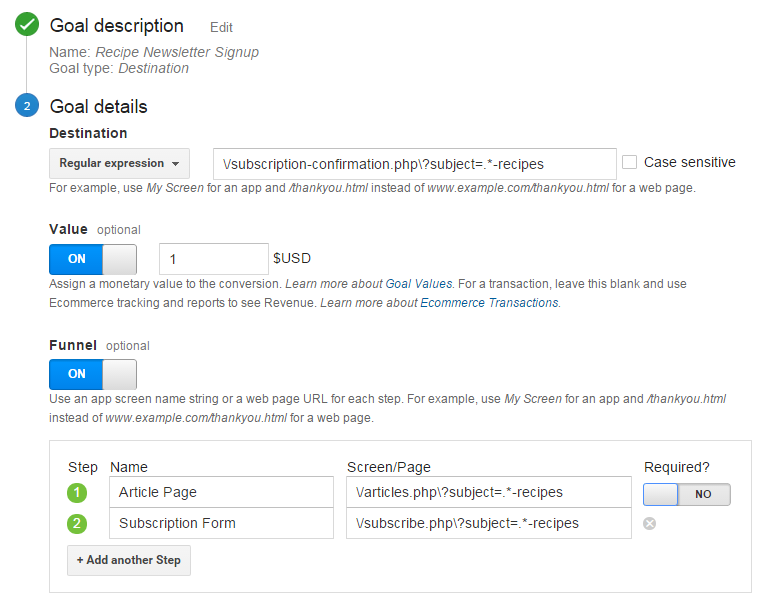The image size is (772, 616).
Task: Edit the Goal description section
Action: click(221, 28)
